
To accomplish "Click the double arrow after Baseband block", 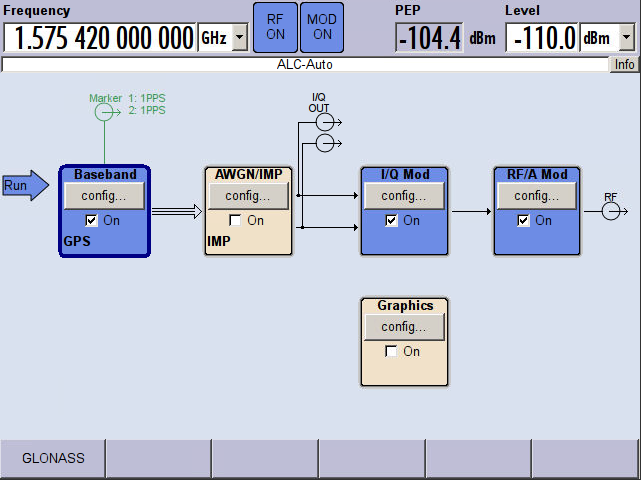I will coord(176,211).
